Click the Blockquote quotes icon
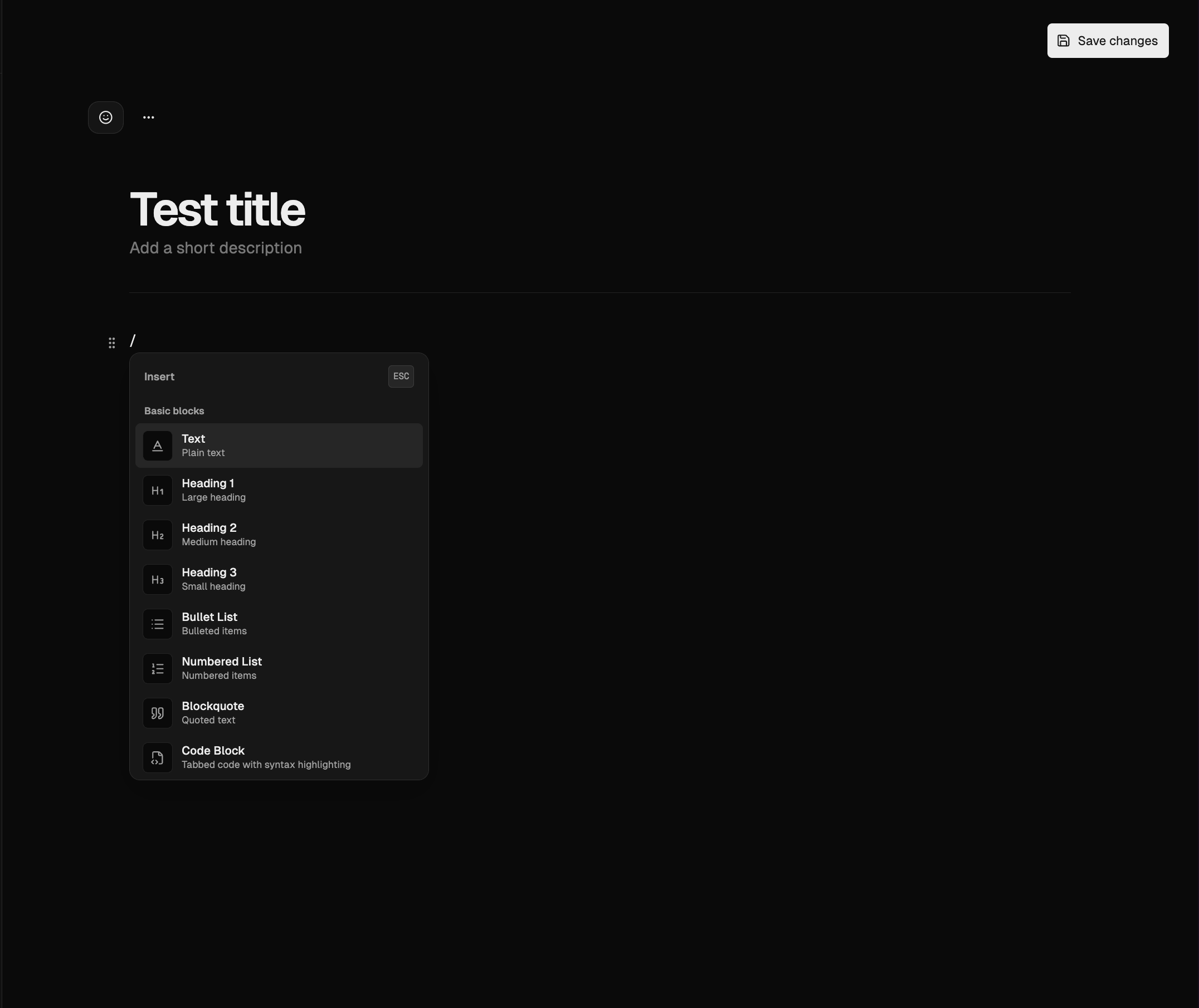Screen dimensions: 1199x1008 158,713
